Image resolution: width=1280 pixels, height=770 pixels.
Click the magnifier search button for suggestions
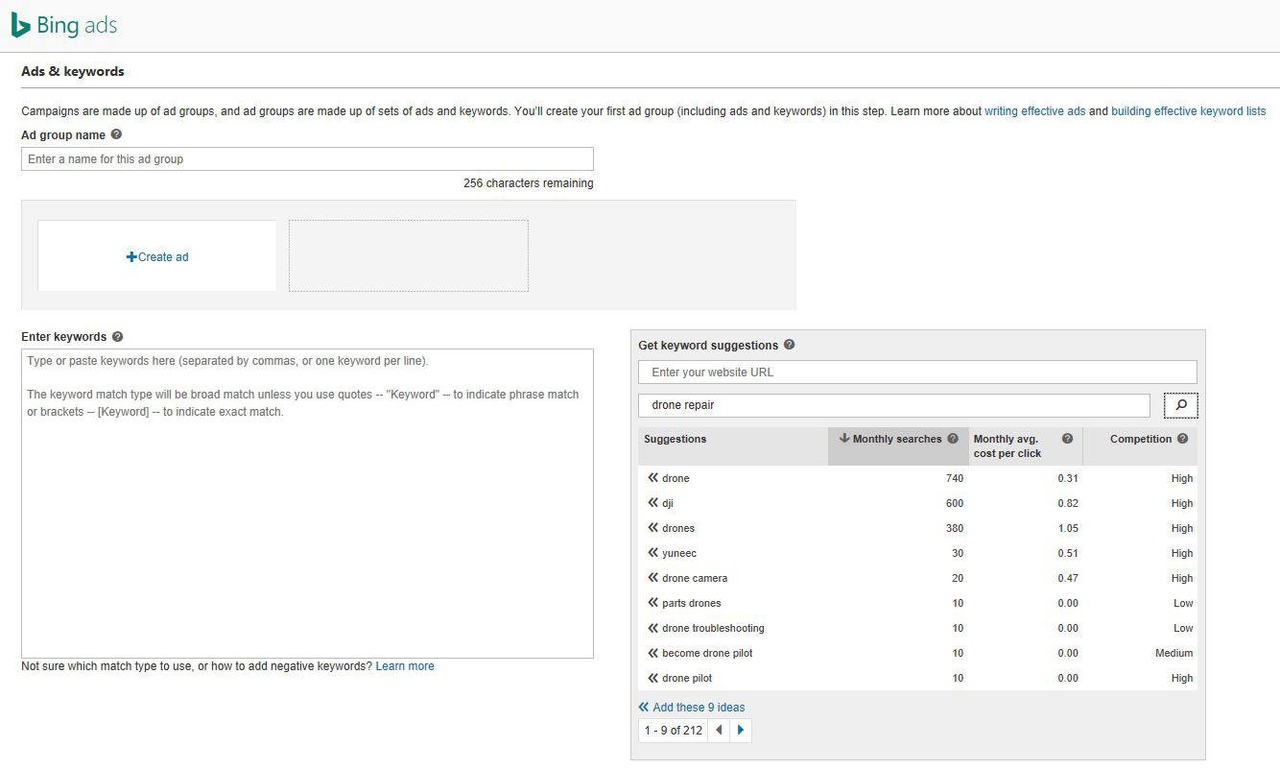(1181, 405)
